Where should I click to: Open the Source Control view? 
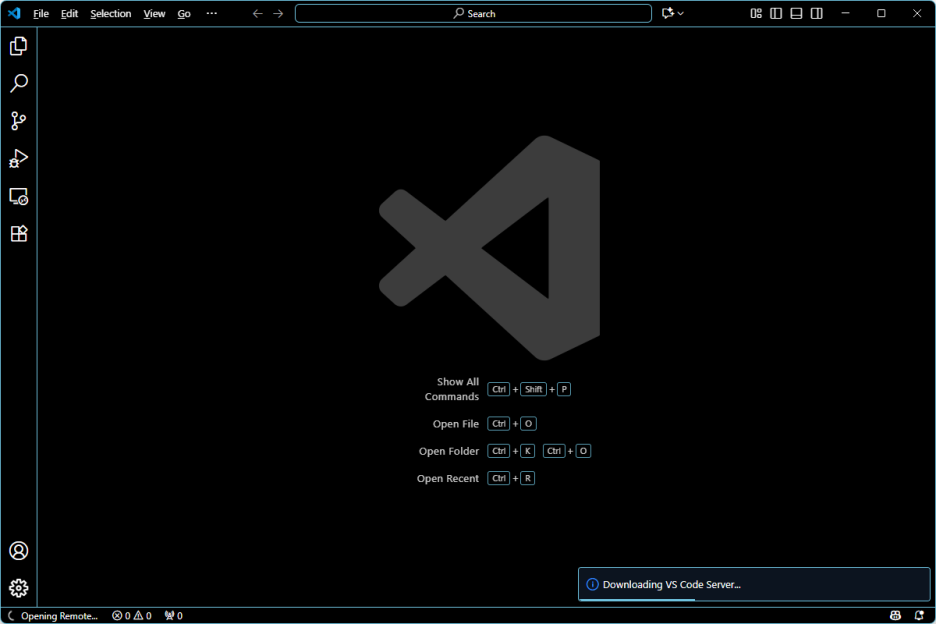(x=19, y=121)
